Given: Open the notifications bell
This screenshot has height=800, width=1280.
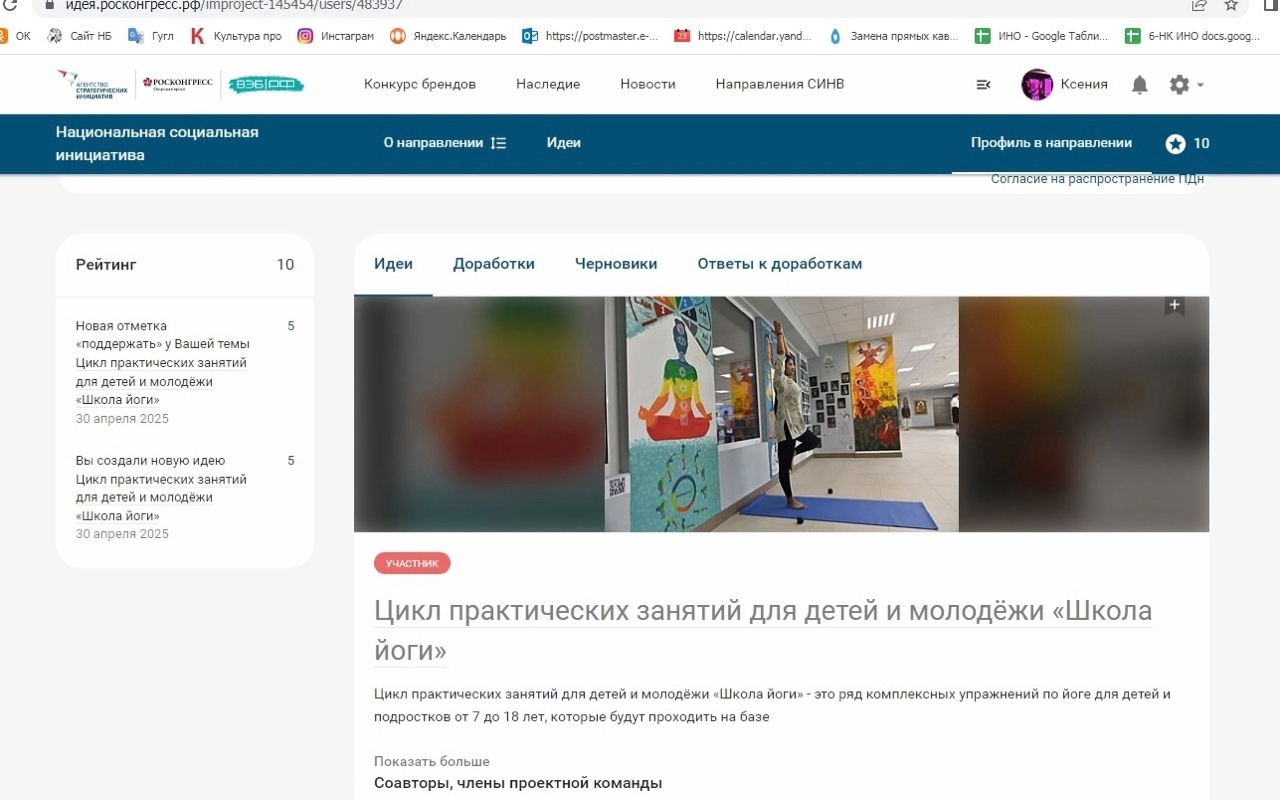Looking at the screenshot, I should pos(1139,85).
